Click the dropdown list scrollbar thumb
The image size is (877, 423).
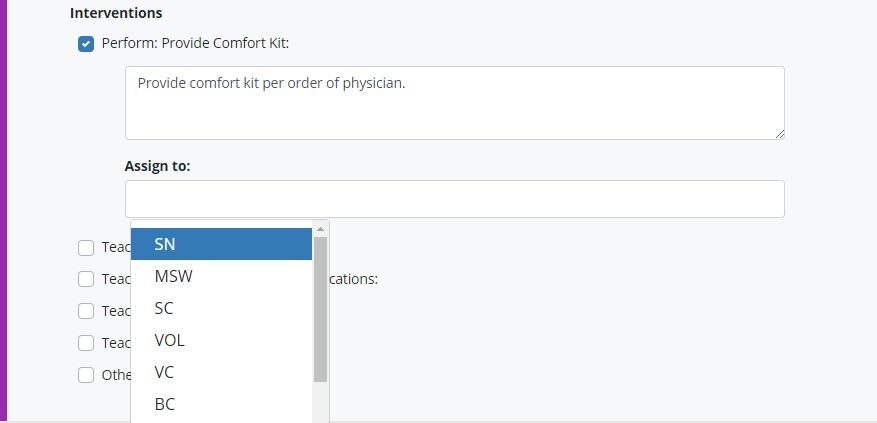click(x=320, y=308)
